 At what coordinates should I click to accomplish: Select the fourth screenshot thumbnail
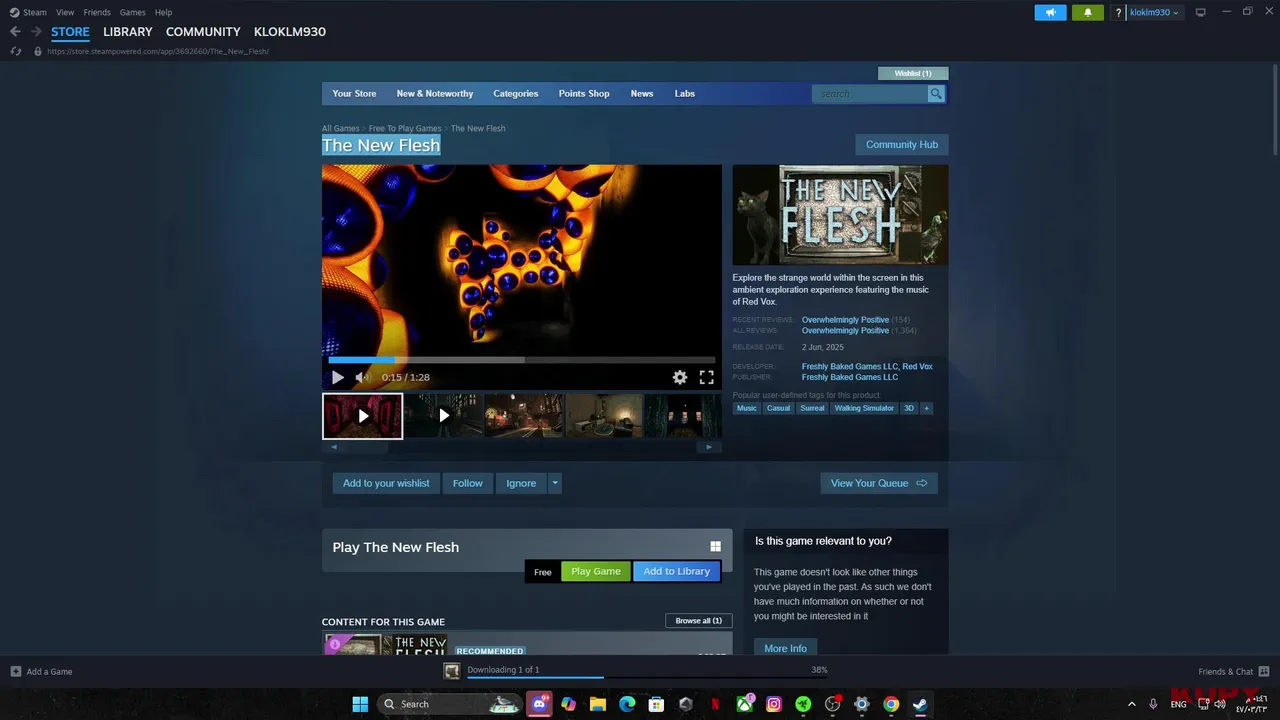pyautogui.click(x=604, y=416)
